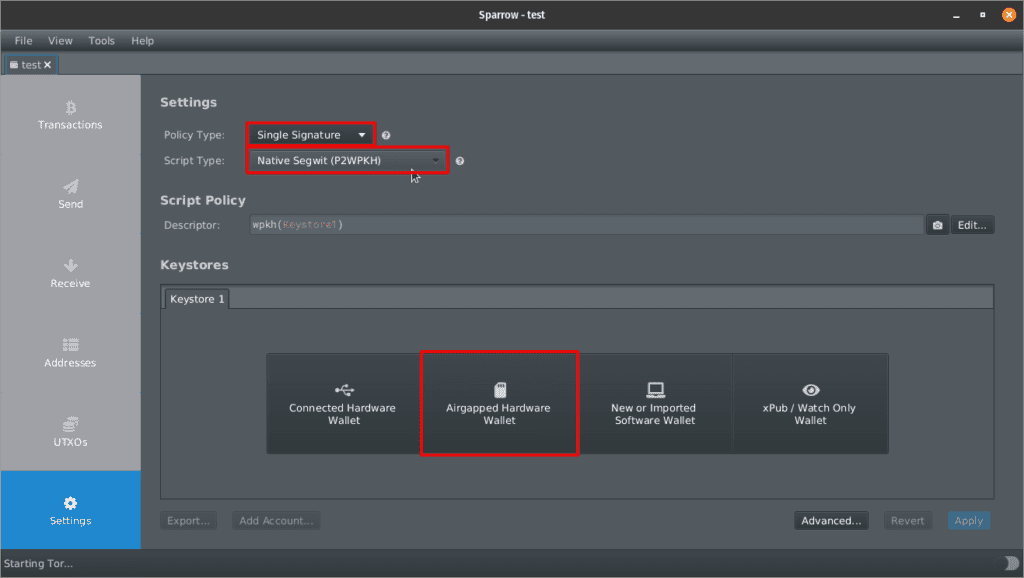Screen dimensions: 1024x578
Task: Click the Add Account... button
Action: [x=276, y=521]
